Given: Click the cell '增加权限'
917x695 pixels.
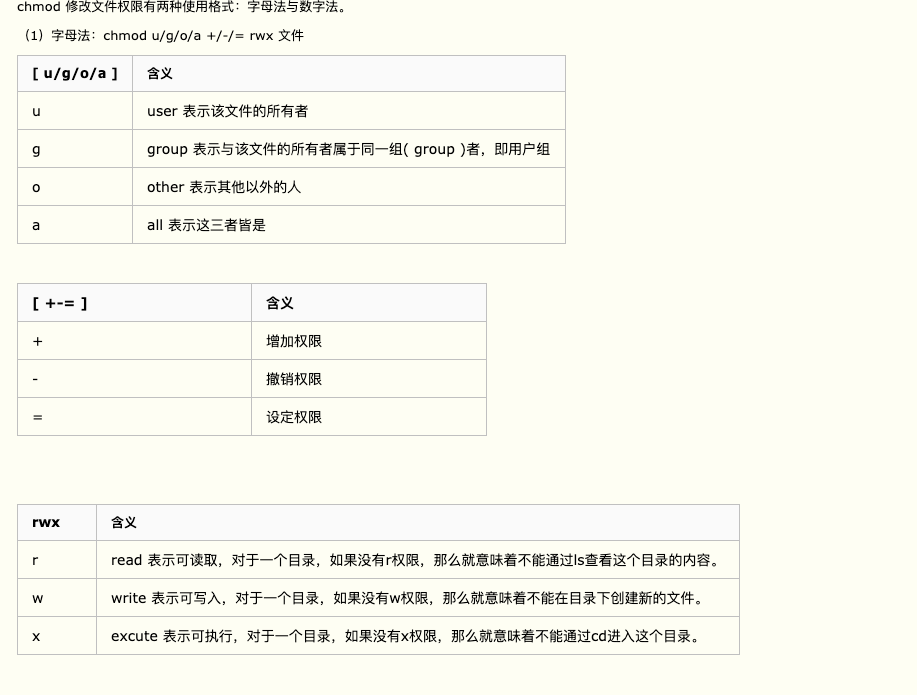Looking at the screenshot, I should point(369,340).
